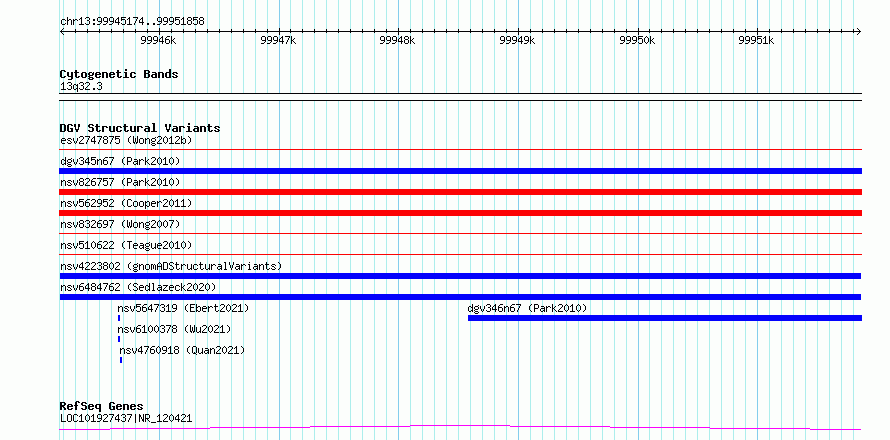This screenshot has width=890, height=440.
Task: Click the nsv510622 (Teague2010) label
Action: pos(126,245)
